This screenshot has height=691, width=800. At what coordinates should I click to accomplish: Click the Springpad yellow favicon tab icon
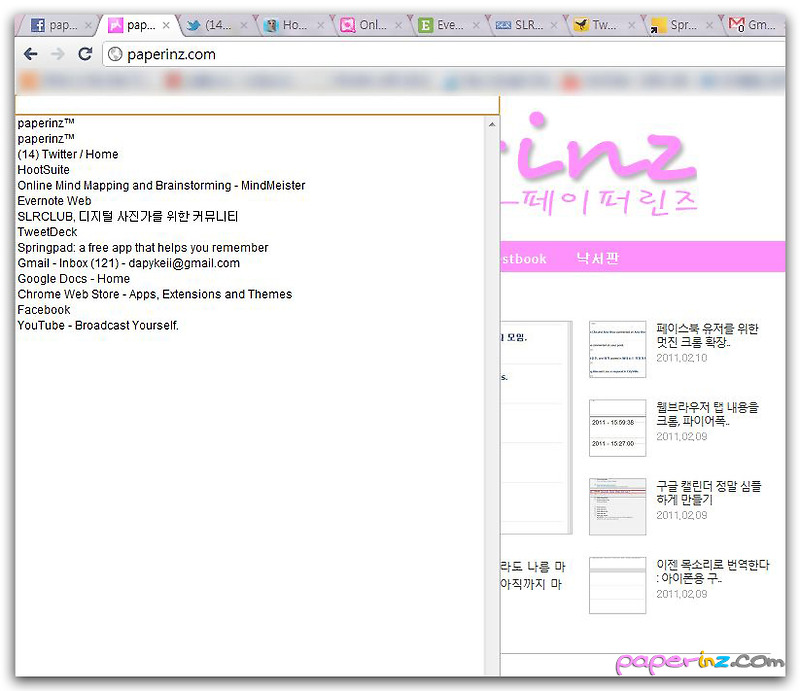[658, 25]
